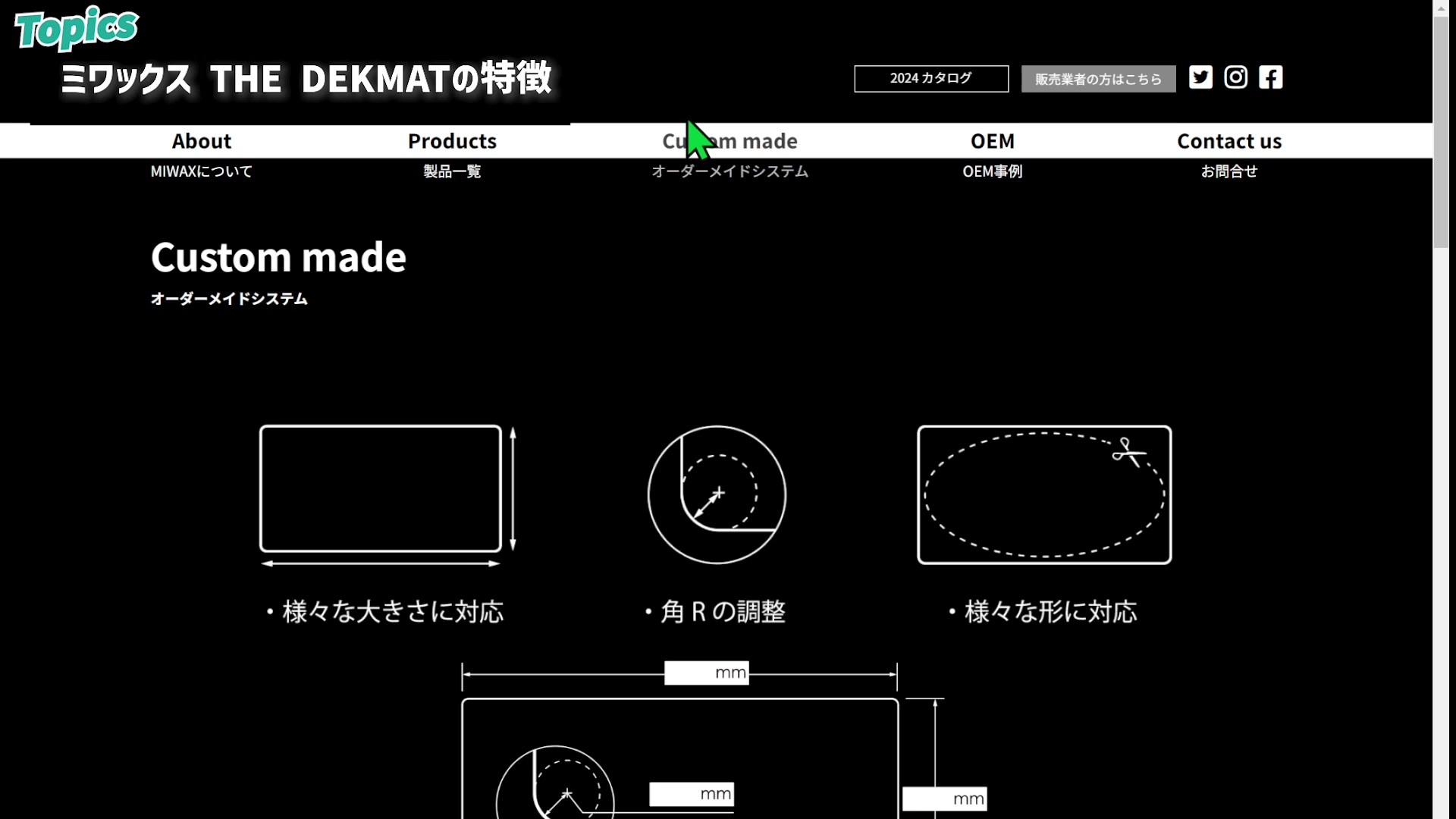Viewport: 1456px width, 819px height.
Task: Click the corner R circle illustration
Action: 717,494
